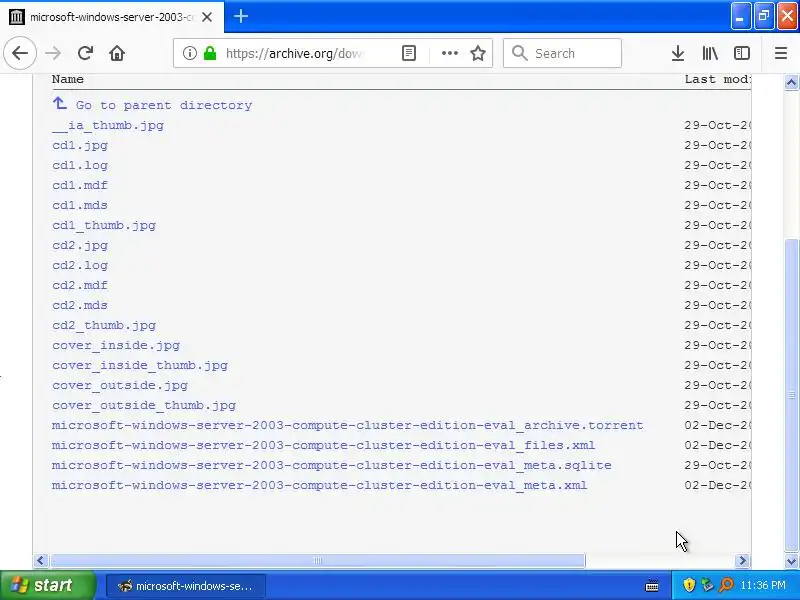800x600 pixels.
Task: Open the Firefox hamburger menu
Action: click(781, 53)
